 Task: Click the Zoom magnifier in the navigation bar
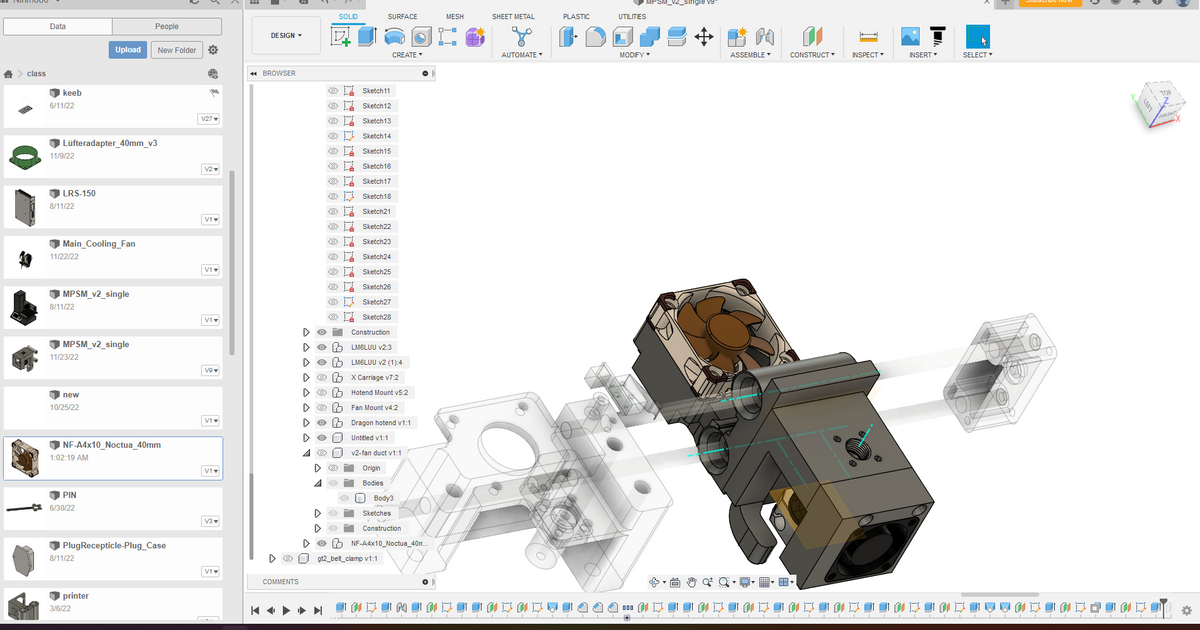click(708, 581)
